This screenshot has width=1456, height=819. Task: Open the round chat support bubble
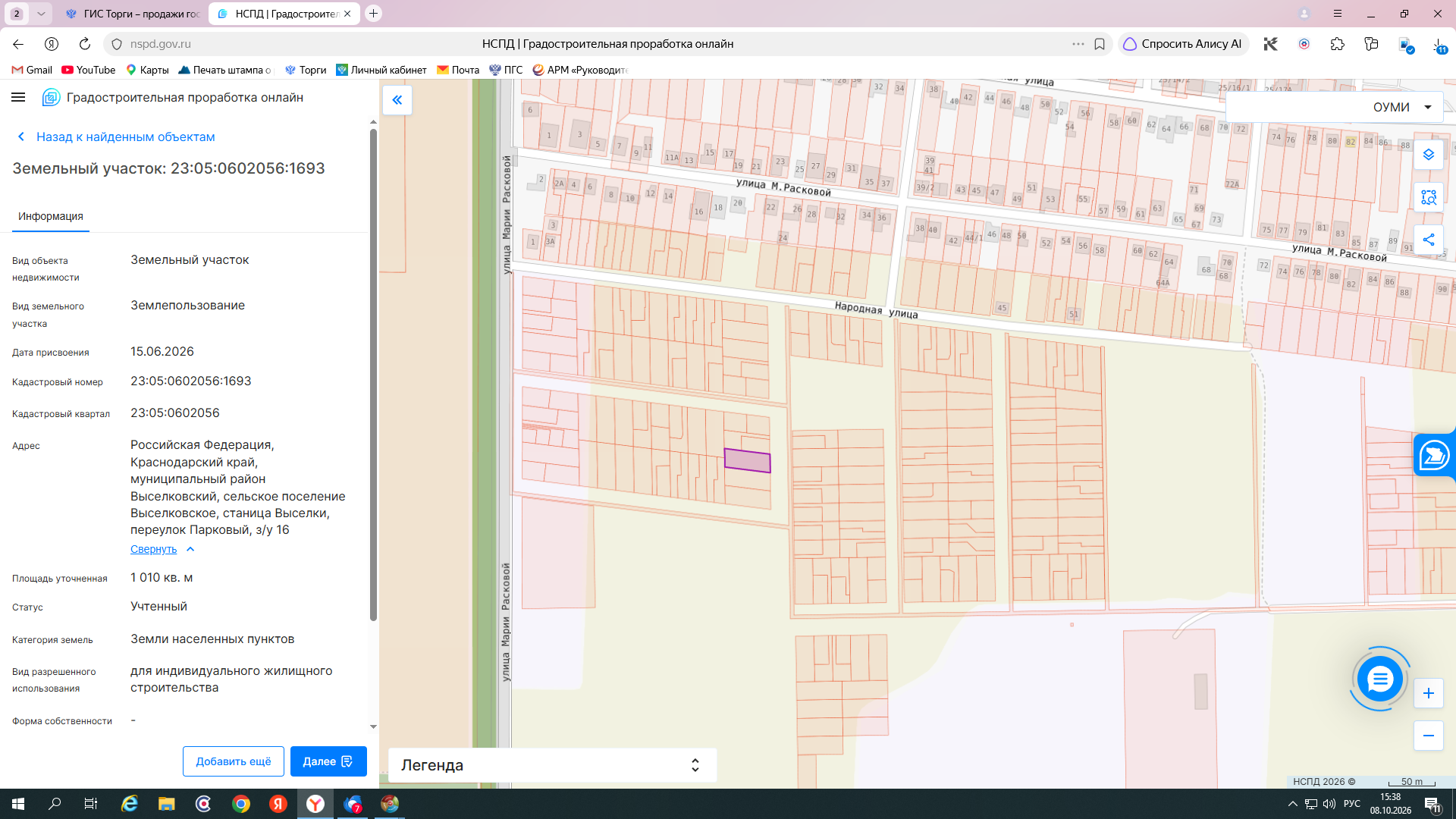coord(1380,679)
